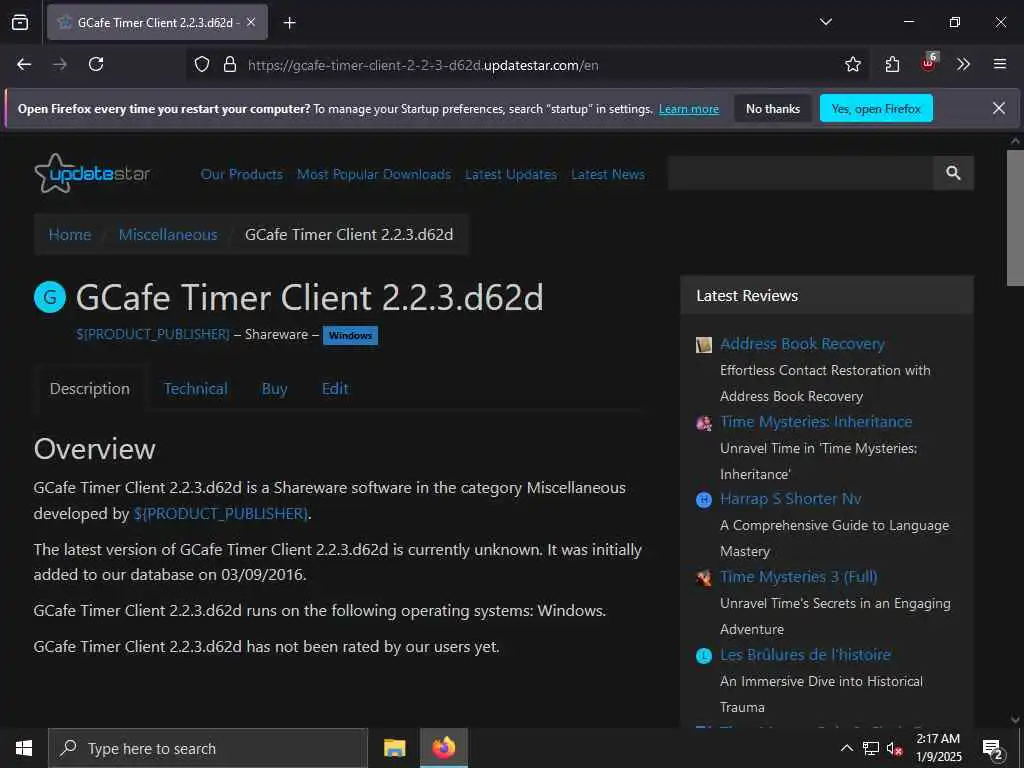Click the taskbar search box
Image resolution: width=1024 pixels, height=768 pixels.
tap(208, 748)
